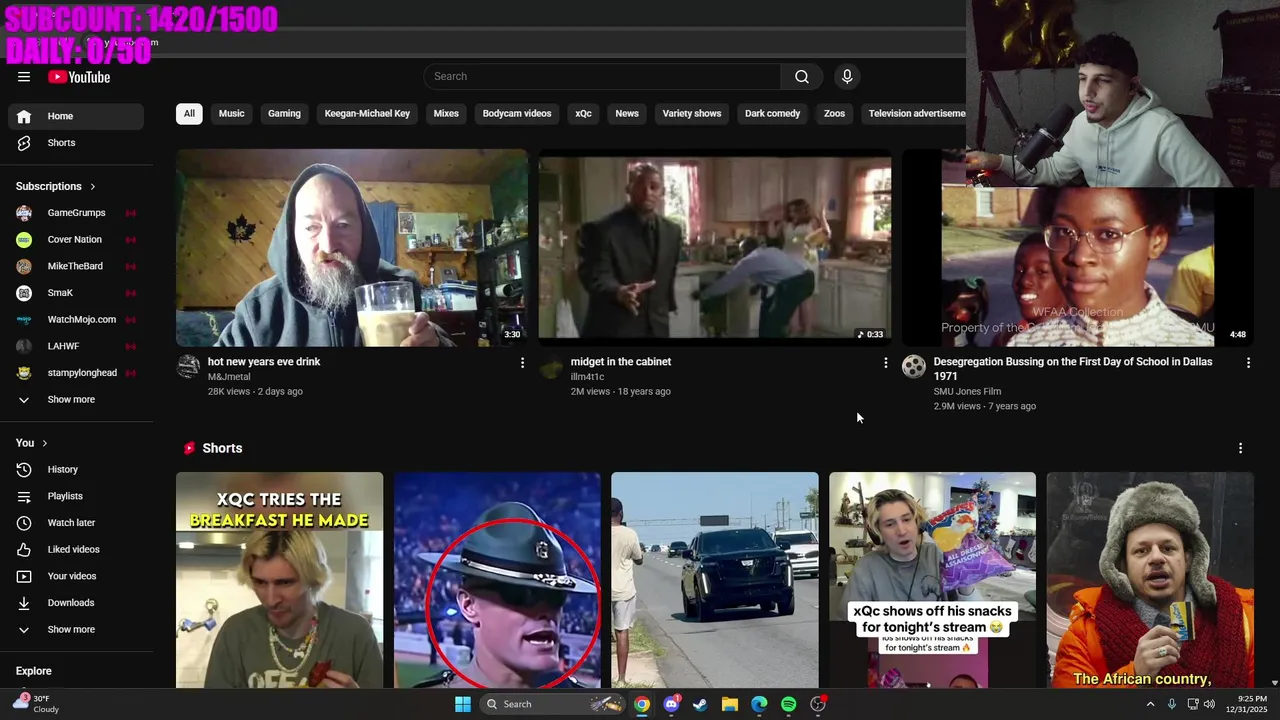Click the illm4t1c channel name
The width and height of the screenshot is (1280, 720).
[x=587, y=377]
